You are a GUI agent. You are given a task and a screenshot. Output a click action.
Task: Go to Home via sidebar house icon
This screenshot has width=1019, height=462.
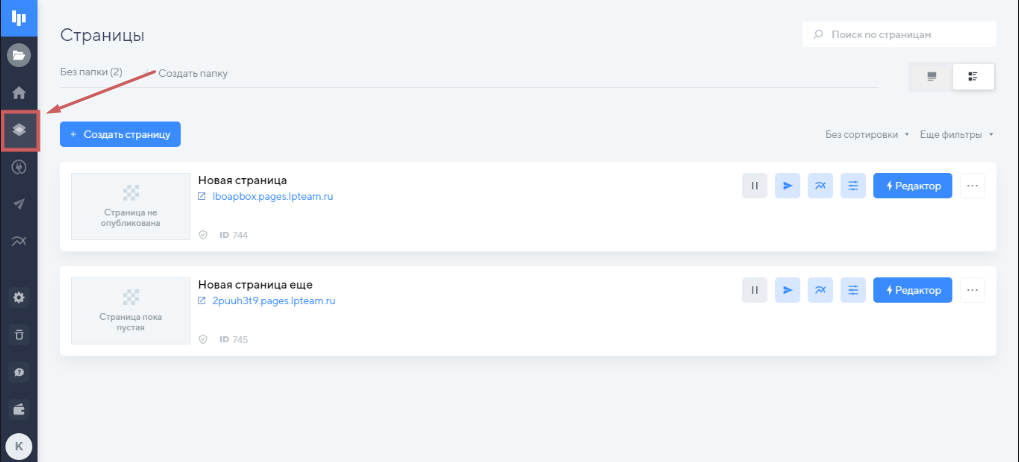(x=19, y=93)
